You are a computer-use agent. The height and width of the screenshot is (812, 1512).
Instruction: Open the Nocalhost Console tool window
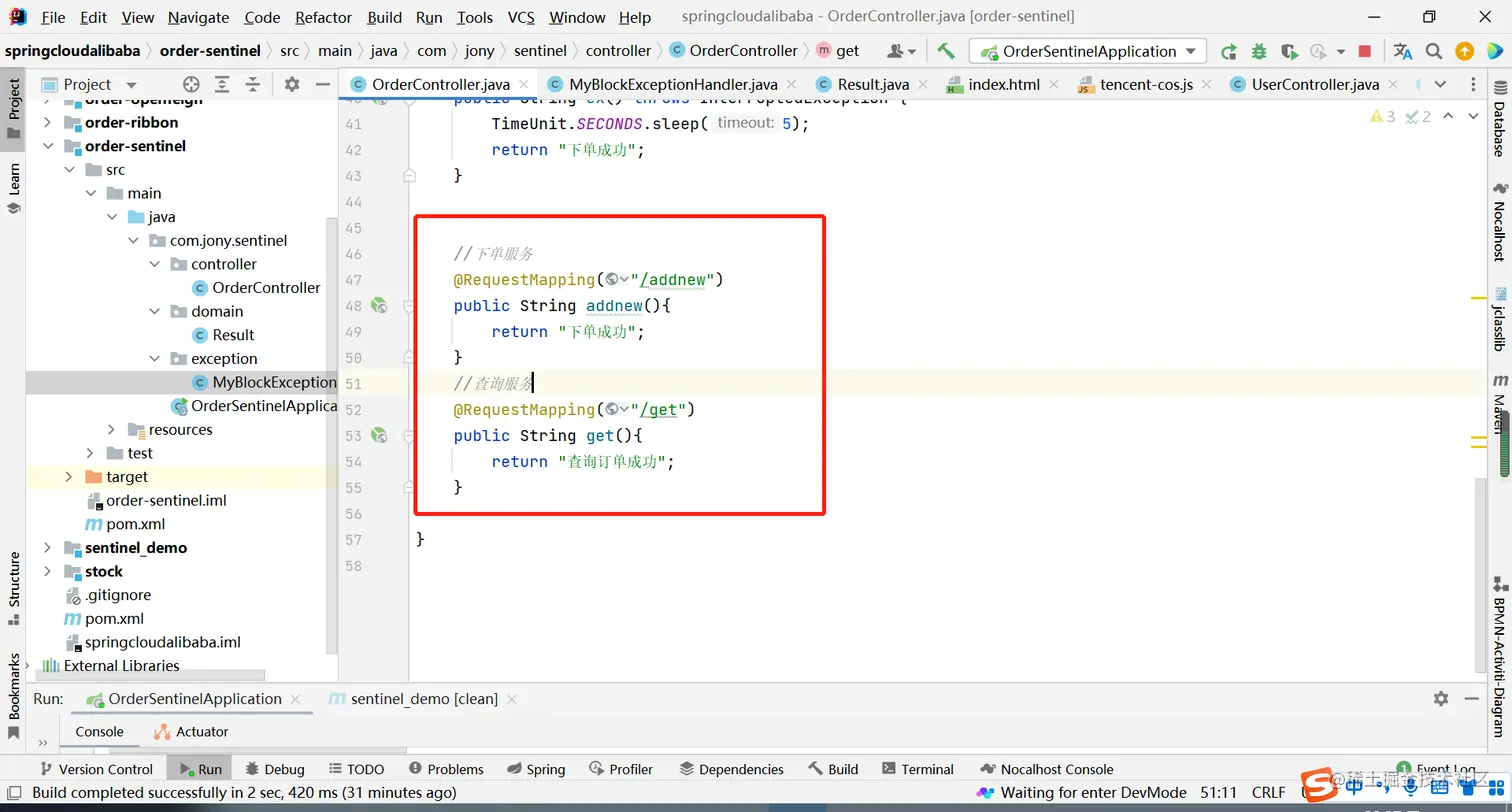click(x=1047, y=769)
